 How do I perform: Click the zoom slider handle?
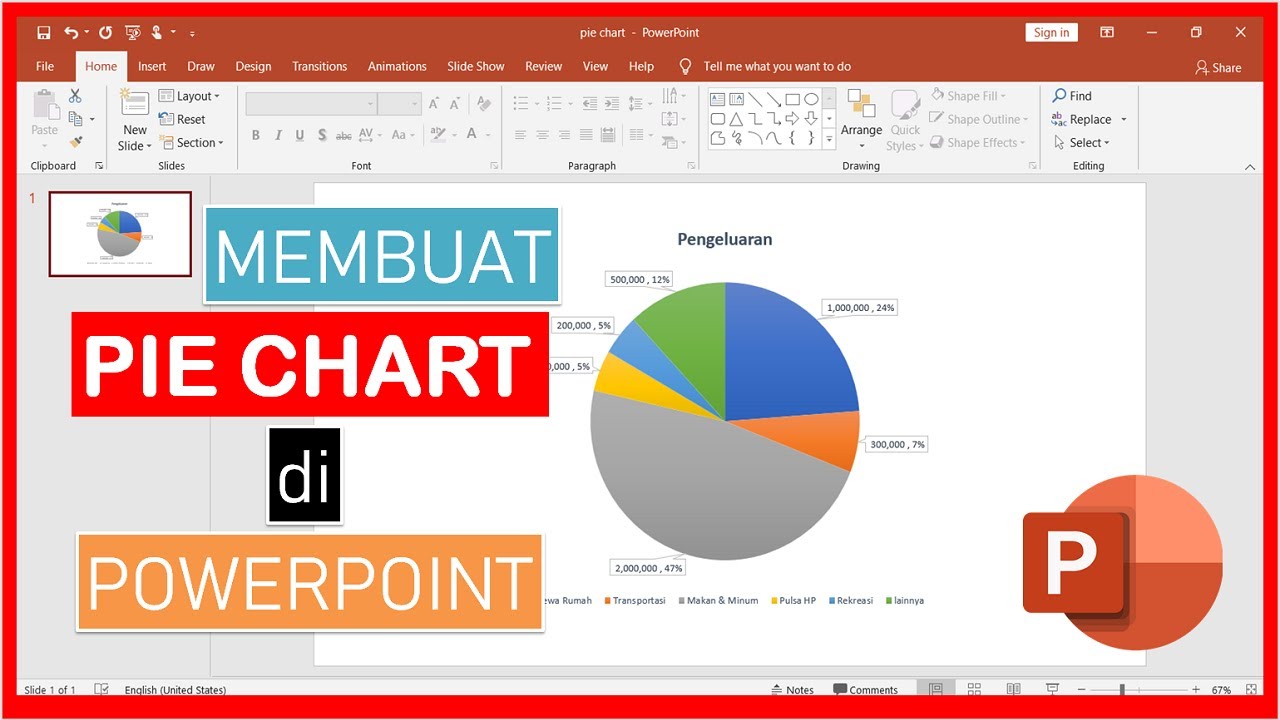tap(1122, 690)
